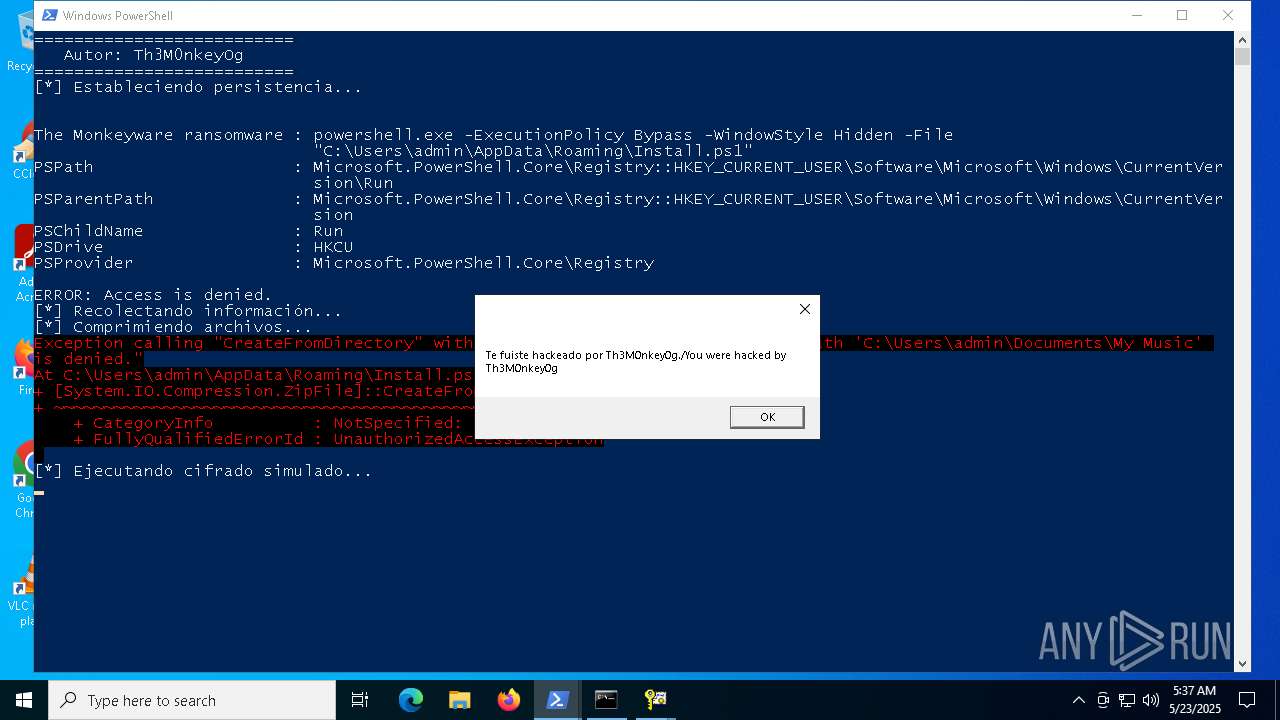Click the 'Comprimiendo archivos...' line

pos(173,327)
